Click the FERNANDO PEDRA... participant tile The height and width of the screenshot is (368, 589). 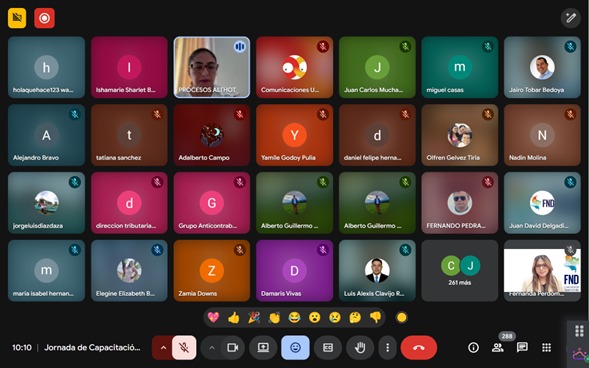point(460,203)
